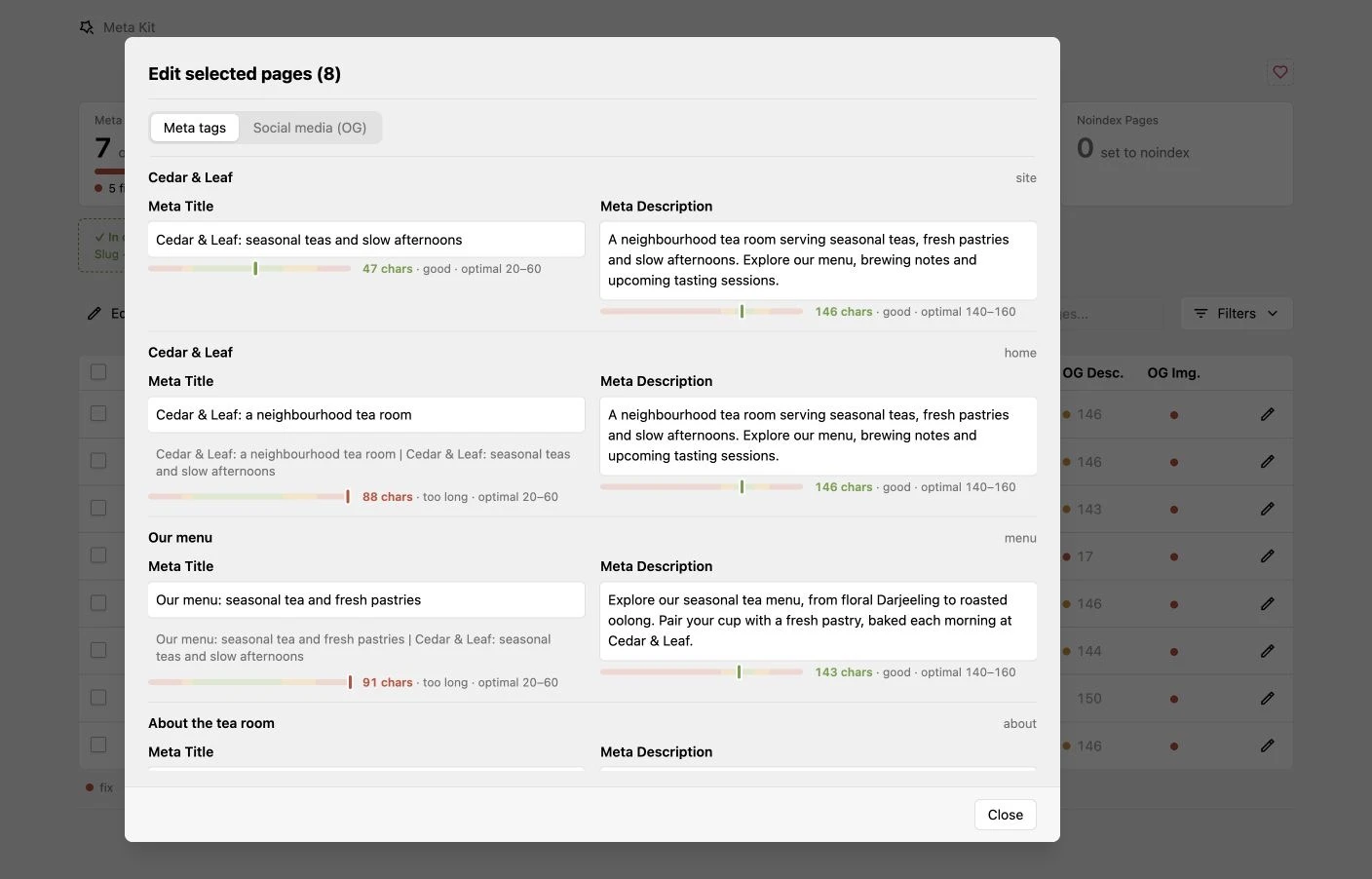
Task: Open the Filters dropdown
Action: 1237,314
